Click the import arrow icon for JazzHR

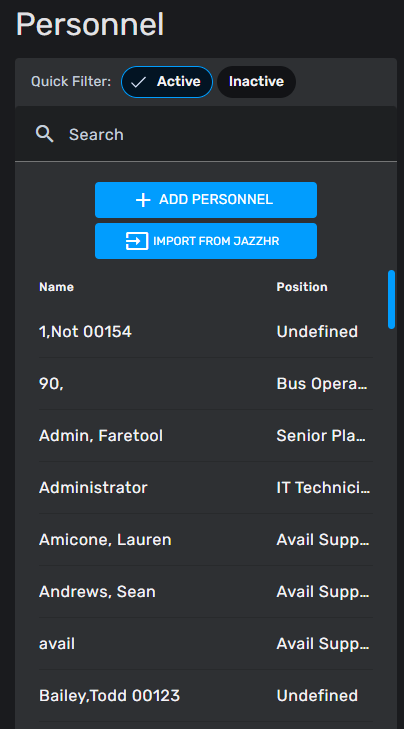pyautogui.click(x=137, y=241)
